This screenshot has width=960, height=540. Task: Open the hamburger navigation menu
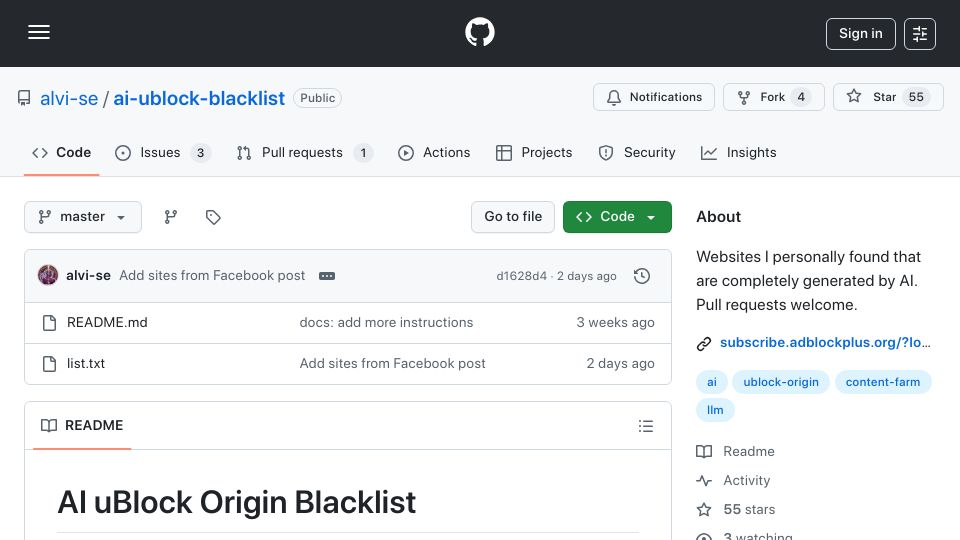(x=39, y=32)
